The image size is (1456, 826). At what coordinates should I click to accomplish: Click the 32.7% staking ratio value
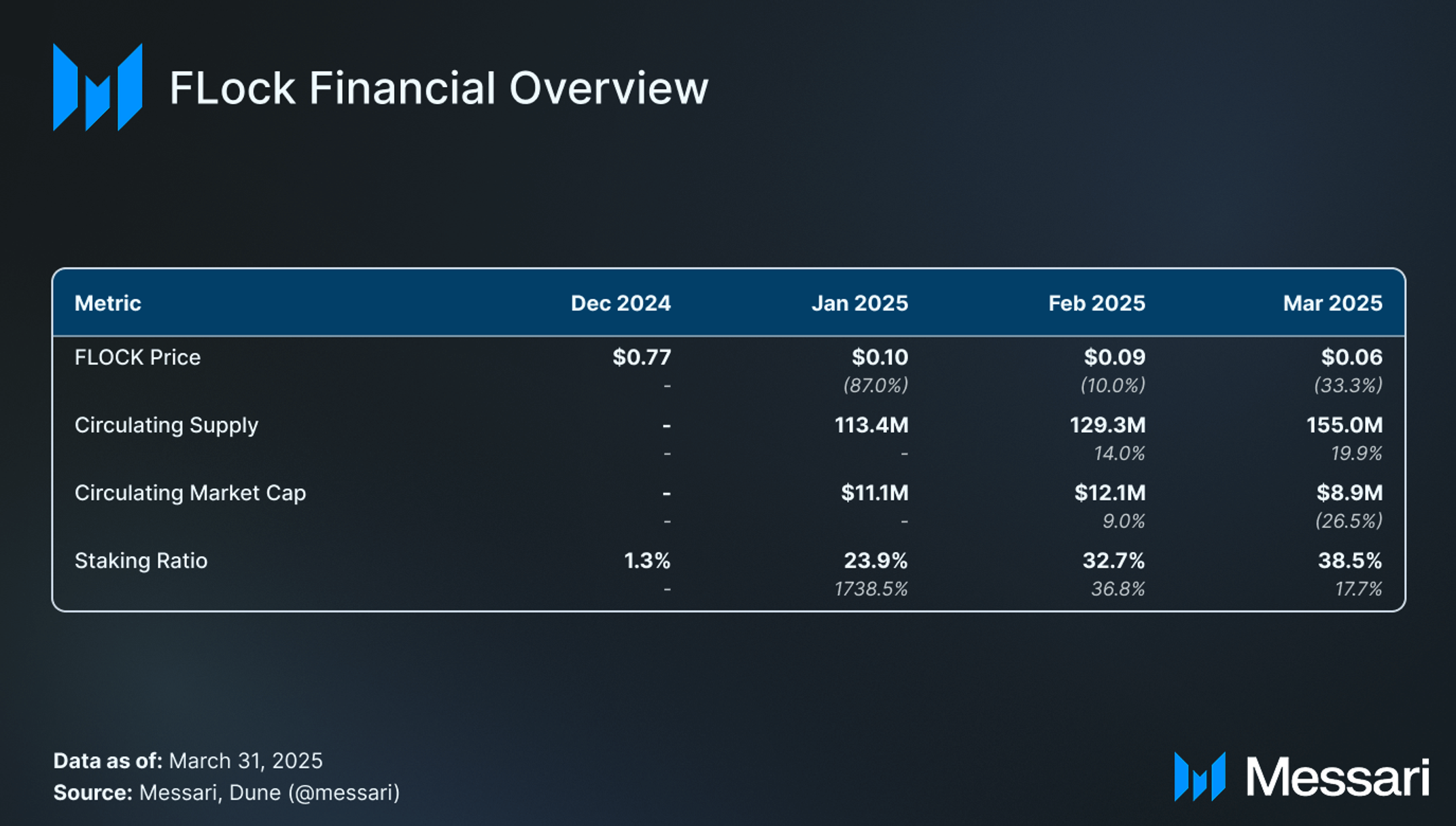click(1113, 561)
